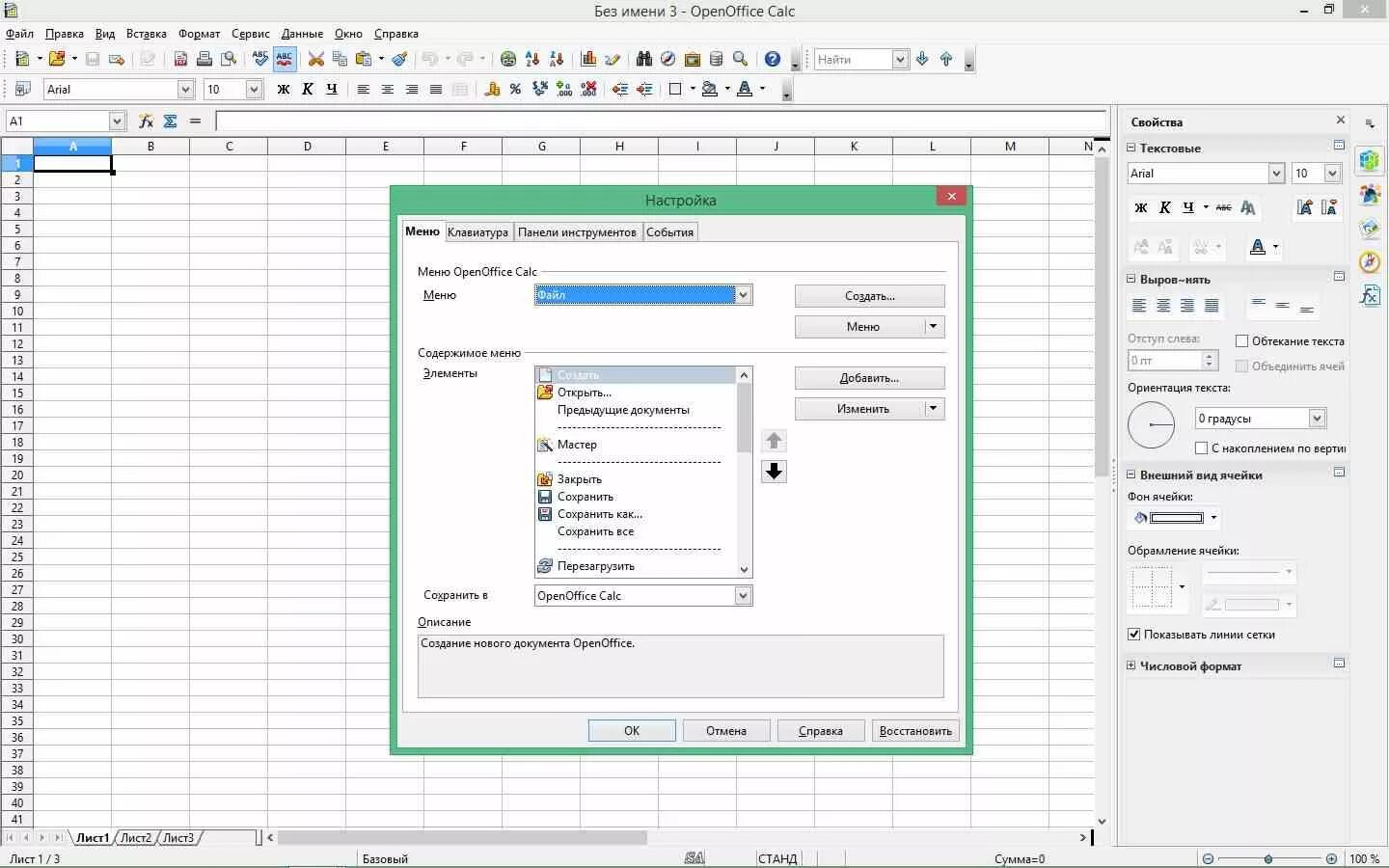Open the 'Вставка' menu
1389x868 pixels.
[147, 34]
